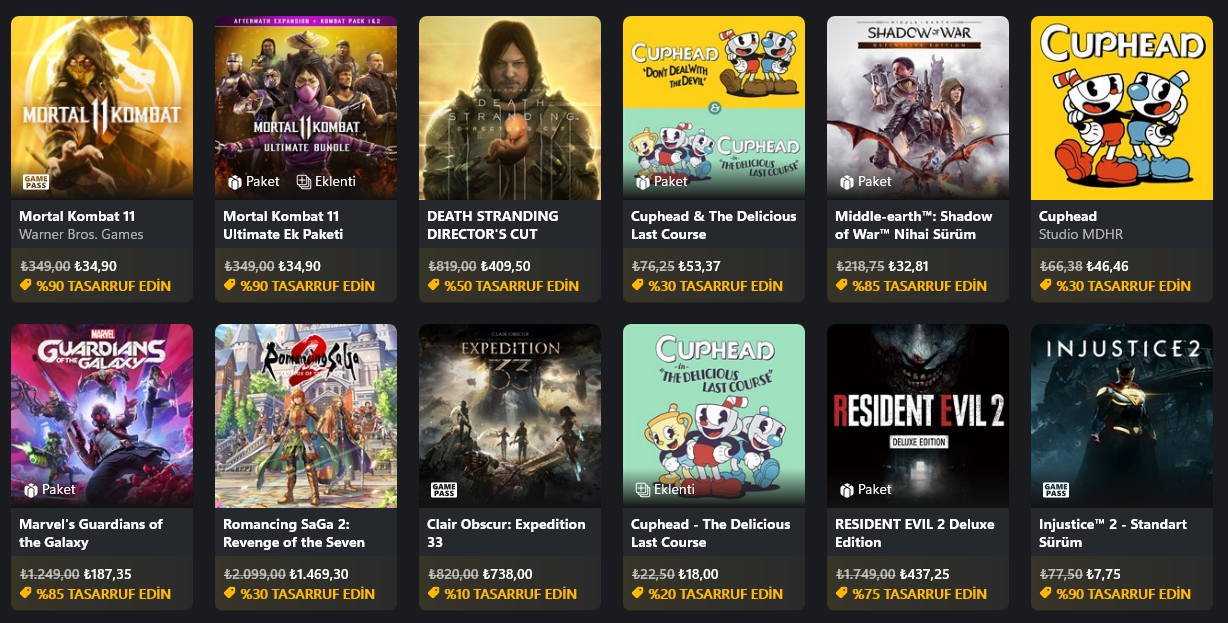The height and width of the screenshot is (623, 1228).
Task: Click Paket icon on Guardians of the Galaxy
Action: click(x=31, y=490)
